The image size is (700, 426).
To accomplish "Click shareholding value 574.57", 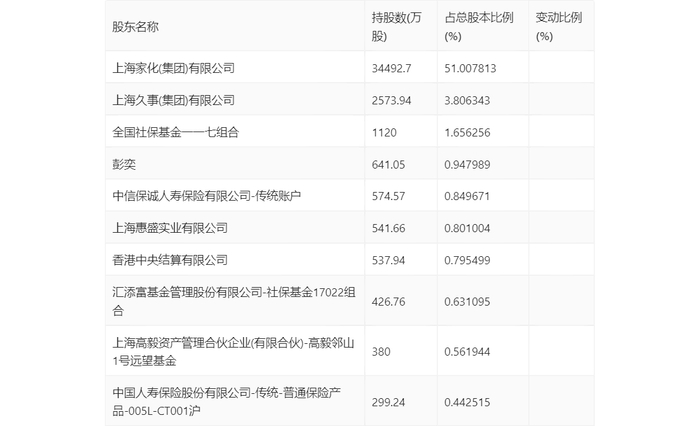I will pyautogui.click(x=388, y=196).
